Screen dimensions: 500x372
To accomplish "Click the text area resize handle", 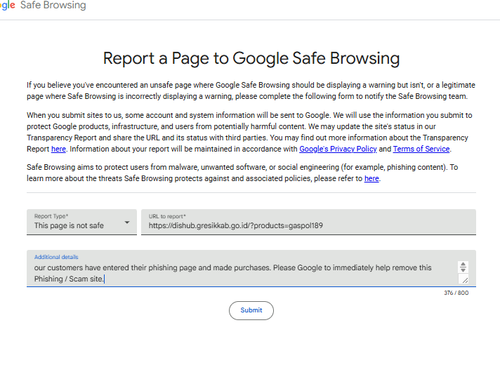I will pos(465,280).
